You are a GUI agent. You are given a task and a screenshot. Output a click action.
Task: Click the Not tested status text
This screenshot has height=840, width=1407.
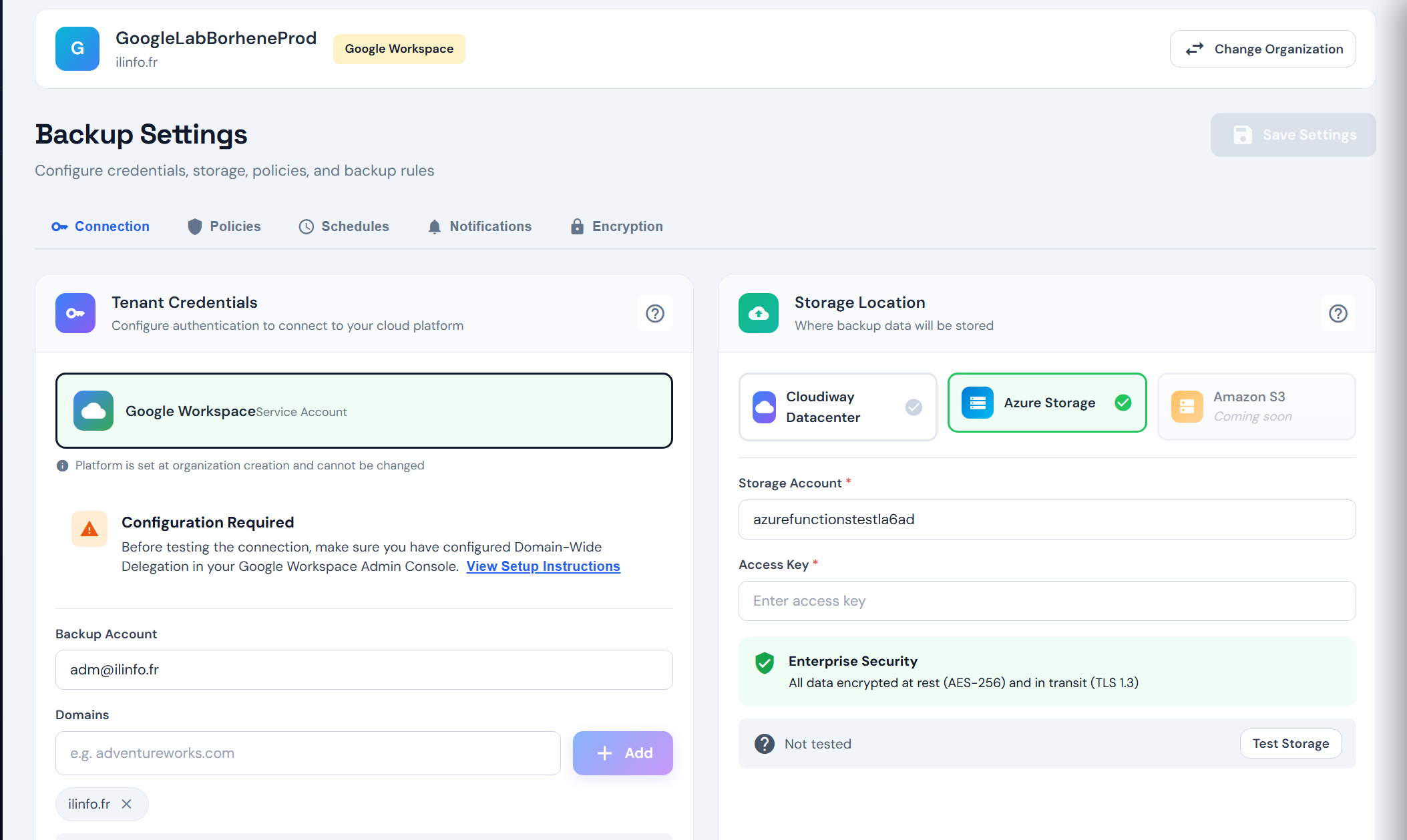click(x=818, y=744)
